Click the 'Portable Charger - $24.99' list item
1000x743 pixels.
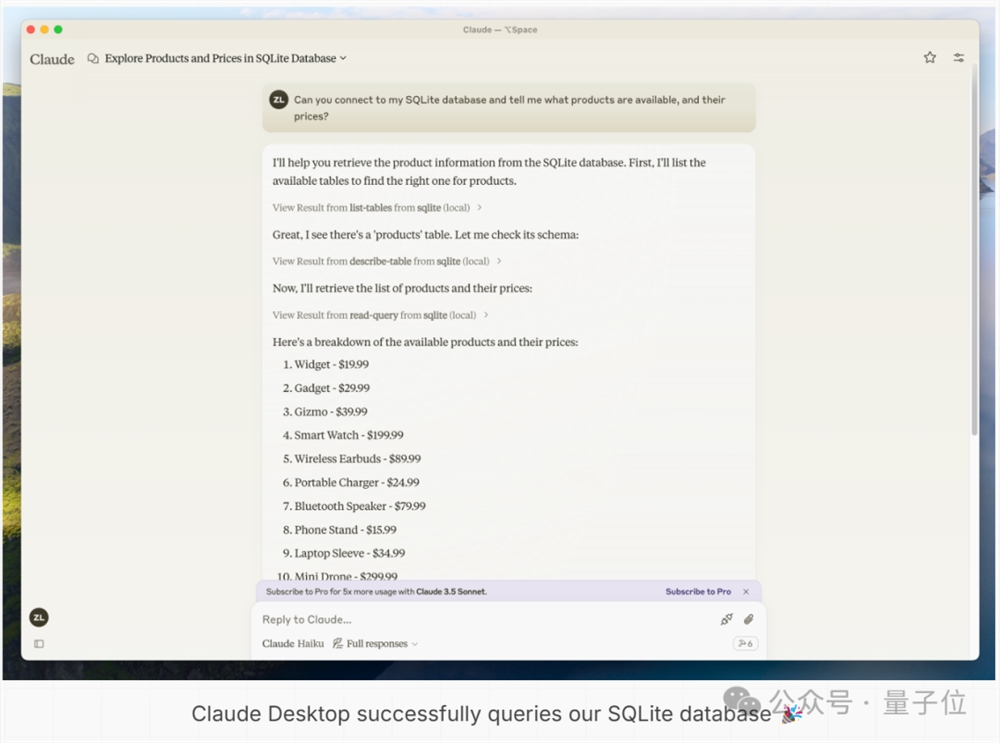351,482
